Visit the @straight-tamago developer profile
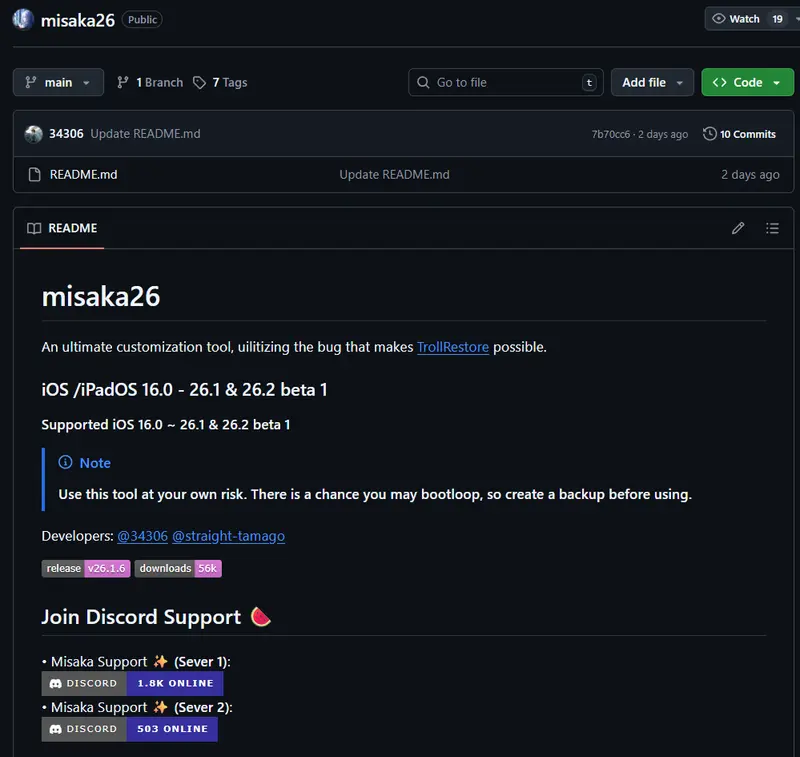This screenshot has width=800, height=757. click(x=228, y=536)
